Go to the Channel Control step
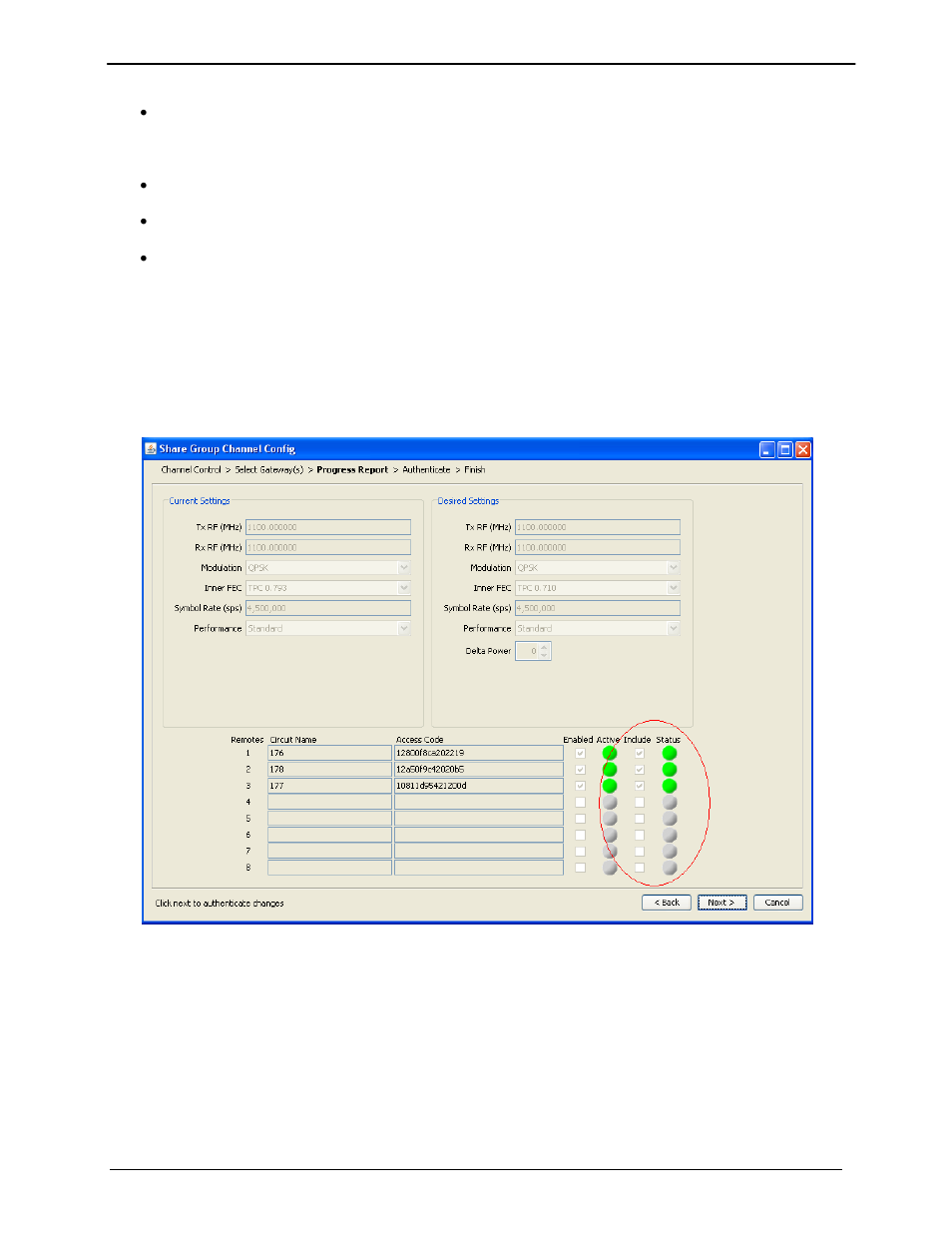This screenshot has width=952, height=1233. (192, 470)
